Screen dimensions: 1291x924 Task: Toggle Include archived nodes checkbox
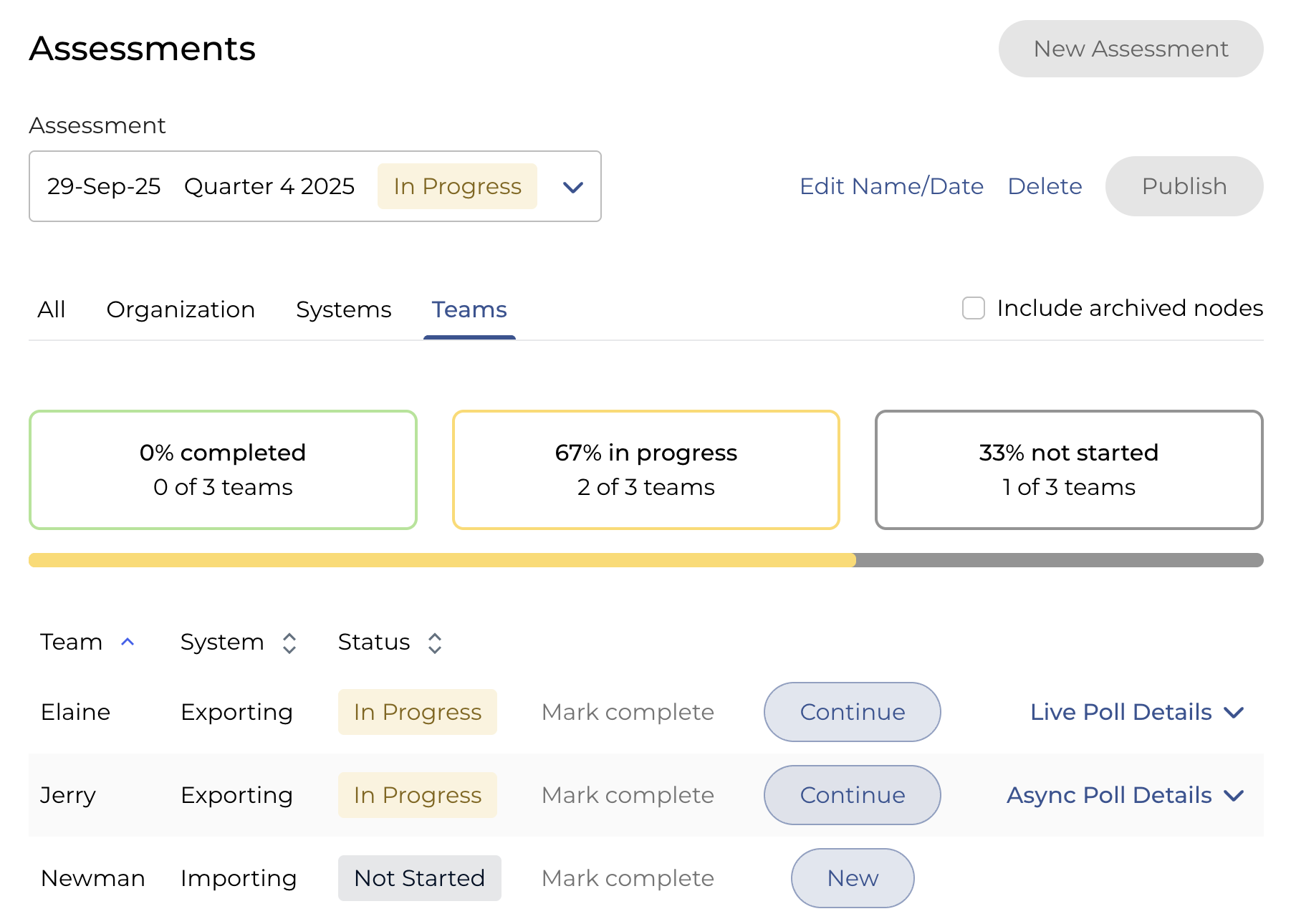(973, 308)
